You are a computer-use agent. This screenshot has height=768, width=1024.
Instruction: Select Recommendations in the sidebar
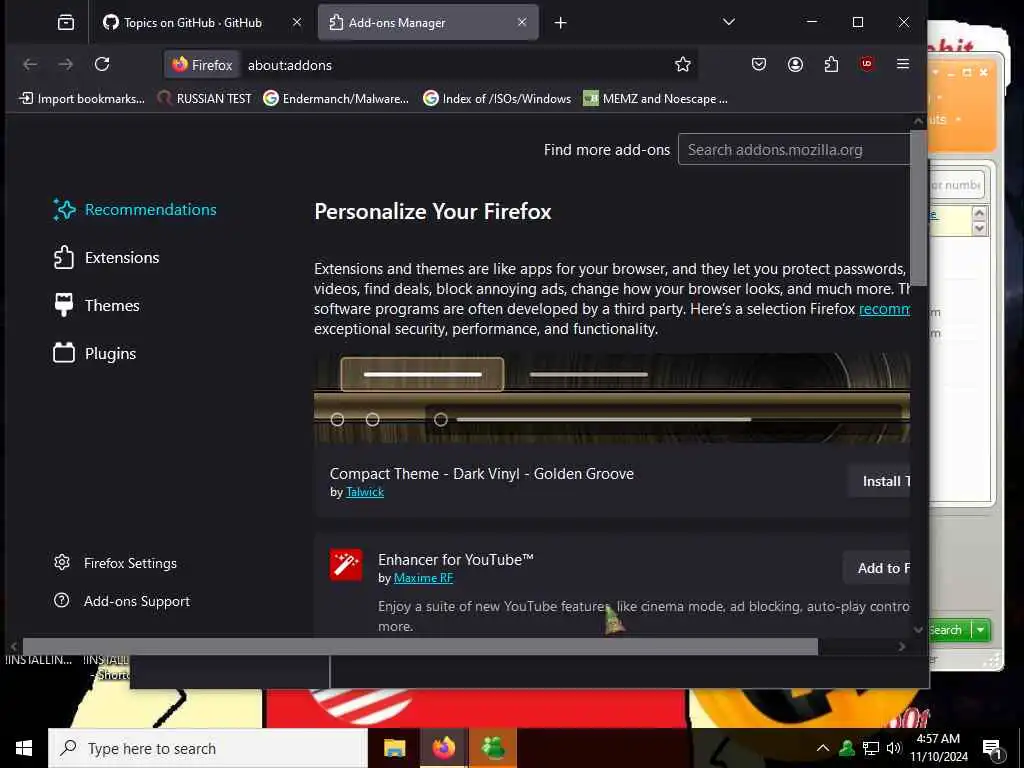(x=135, y=210)
